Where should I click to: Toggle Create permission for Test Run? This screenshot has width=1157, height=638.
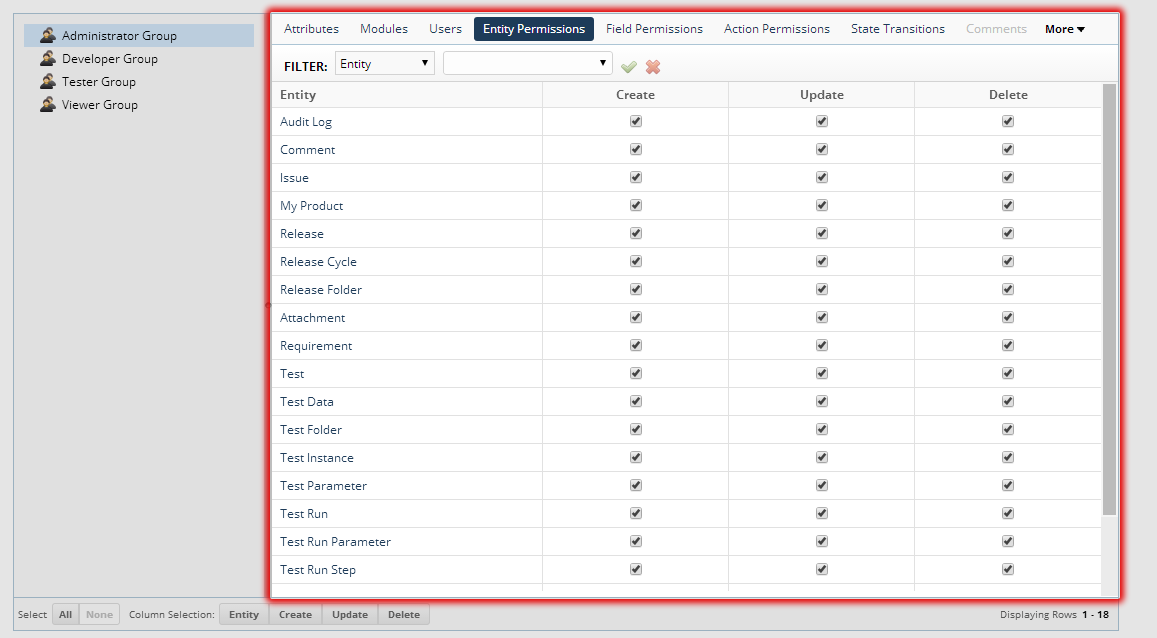click(x=636, y=513)
